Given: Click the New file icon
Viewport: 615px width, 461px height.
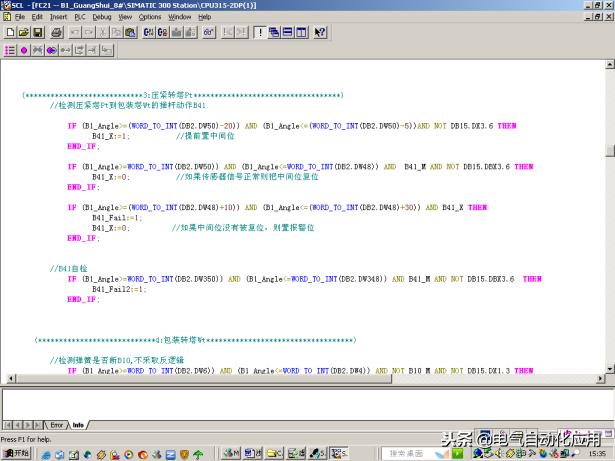Looking at the screenshot, I should click(9, 32).
